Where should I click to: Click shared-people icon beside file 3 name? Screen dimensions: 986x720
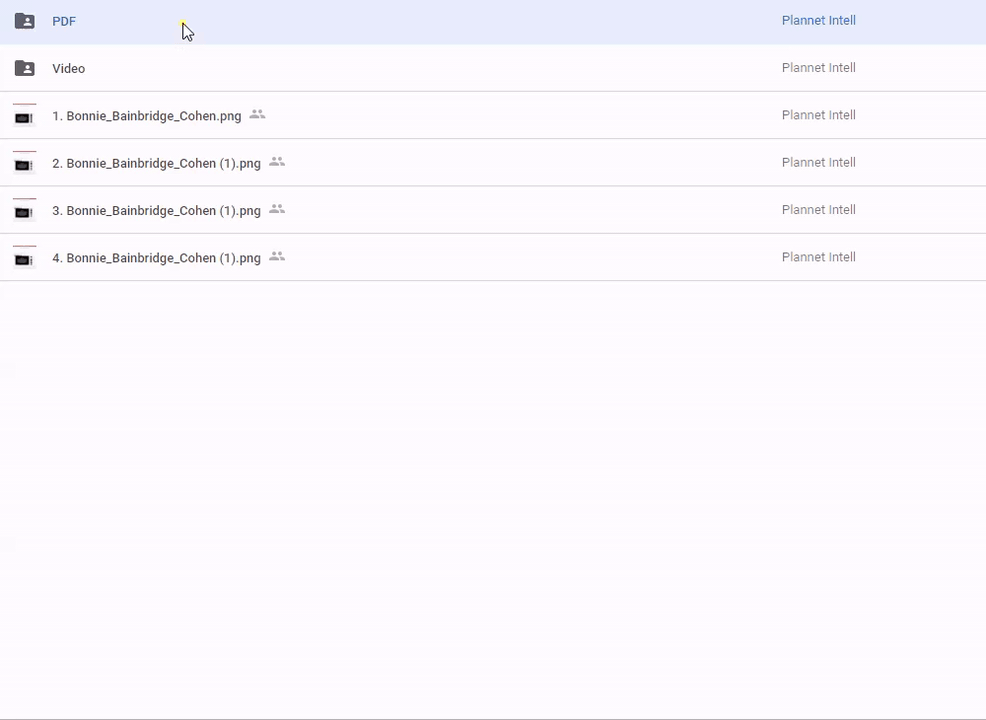pos(277,209)
